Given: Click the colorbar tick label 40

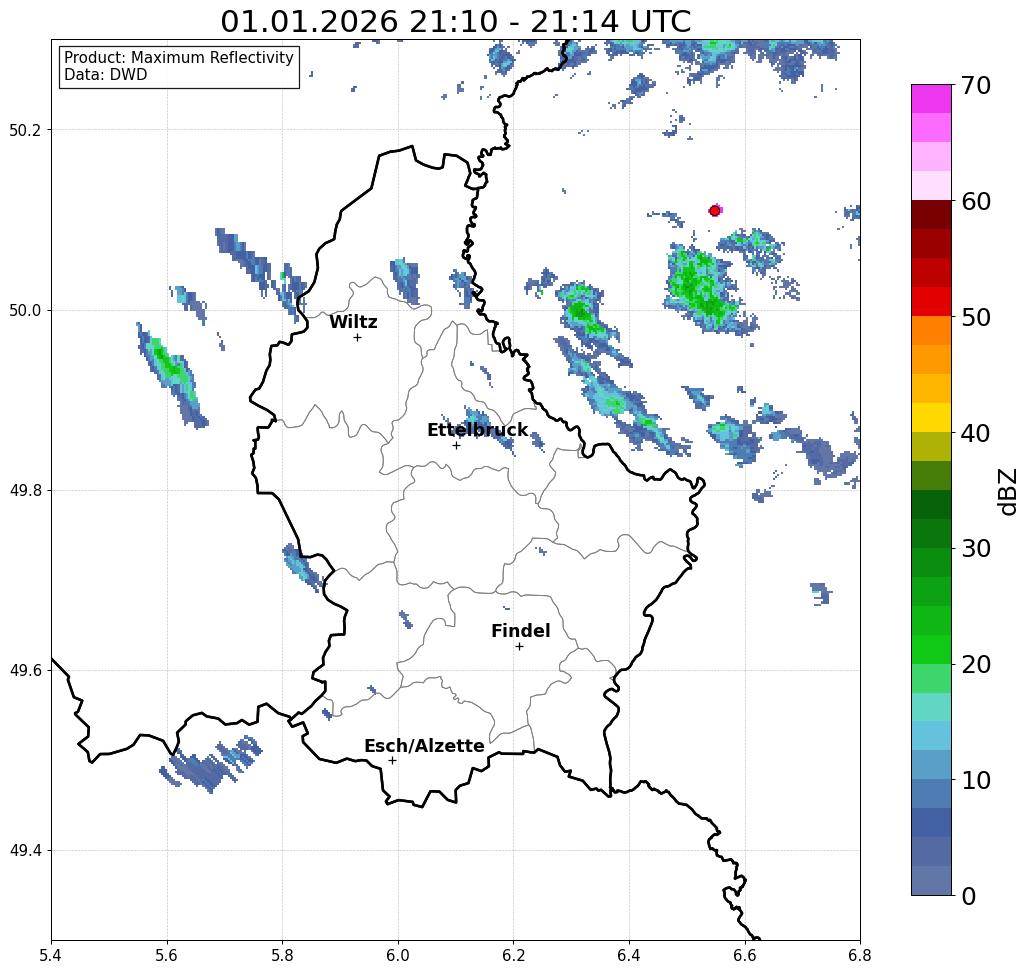Looking at the screenshot, I should point(976,433).
